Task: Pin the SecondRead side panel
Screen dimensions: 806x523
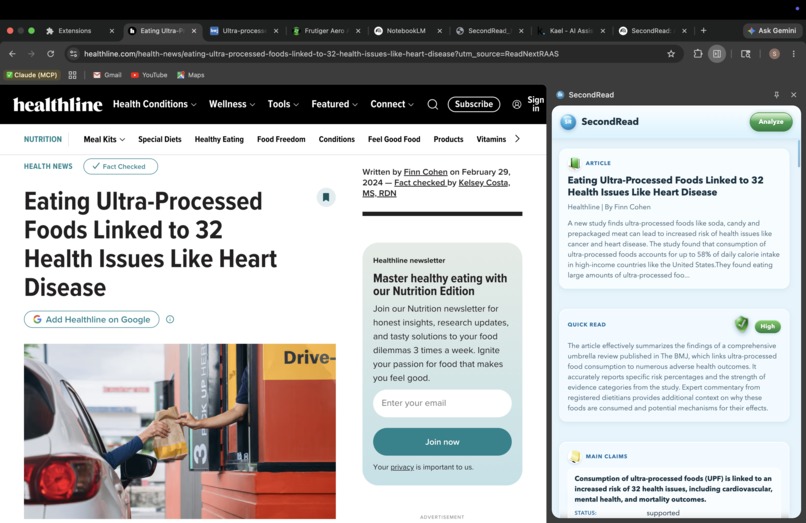Action: click(777, 95)
